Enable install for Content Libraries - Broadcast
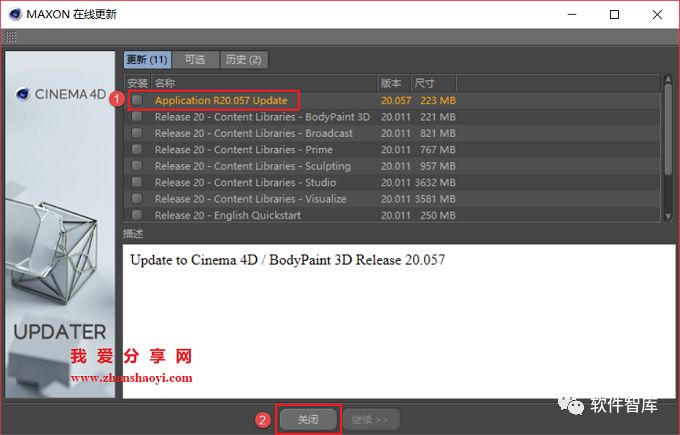 pos(137,133)
